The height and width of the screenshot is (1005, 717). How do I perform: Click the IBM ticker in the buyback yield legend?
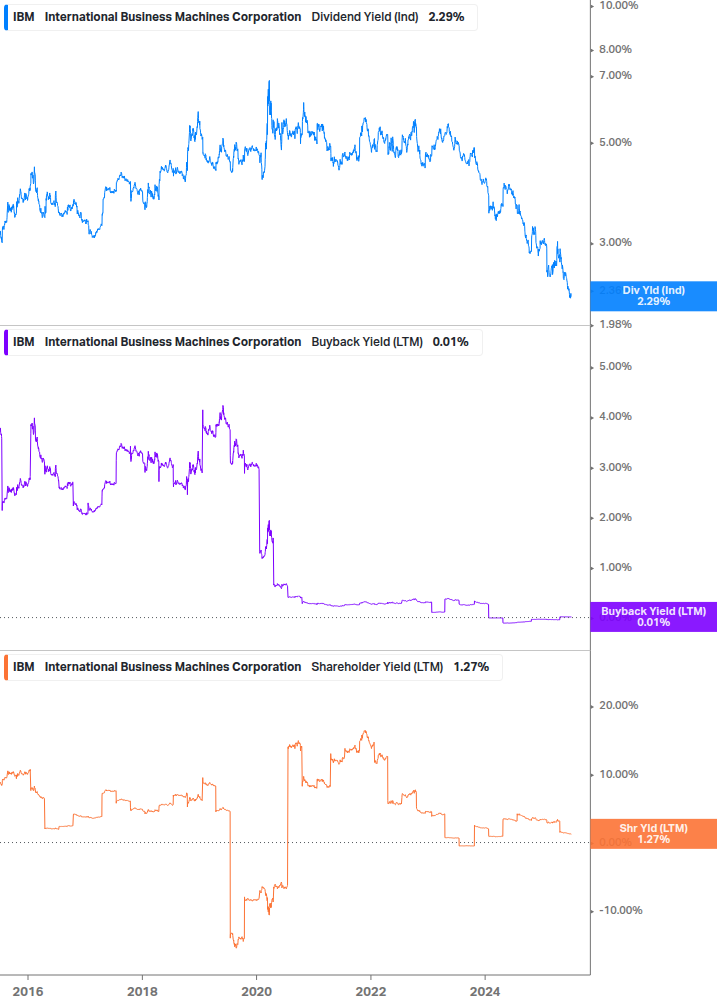pos(24,342)
